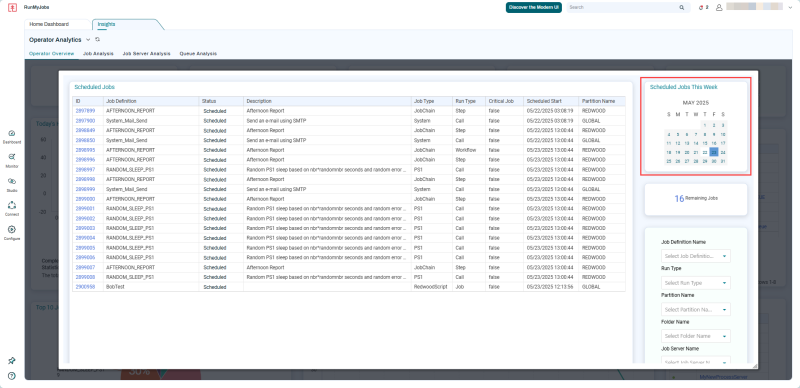This screenshot has height=388, width=800.
Task: Click the 05/23/2025 12:13:56 scheduled start cell
Action: point(551,287)
